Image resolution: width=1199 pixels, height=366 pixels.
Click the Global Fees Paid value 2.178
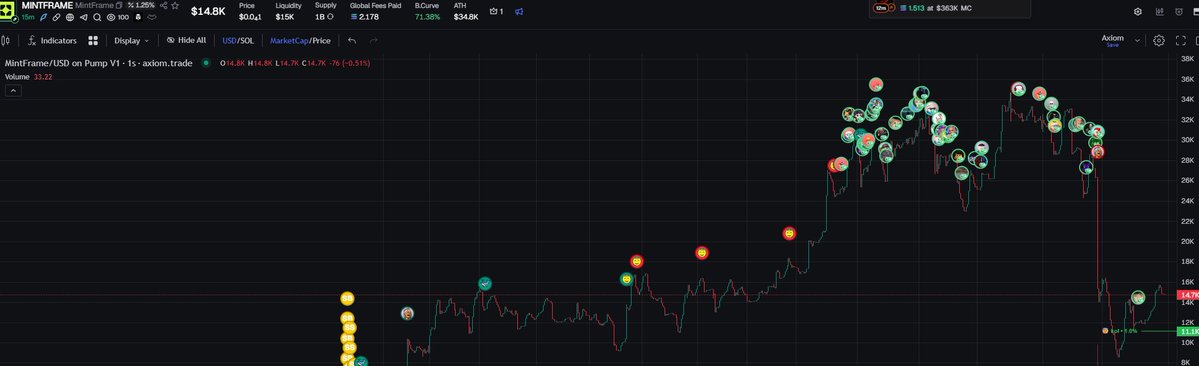[x=368, y=17]
